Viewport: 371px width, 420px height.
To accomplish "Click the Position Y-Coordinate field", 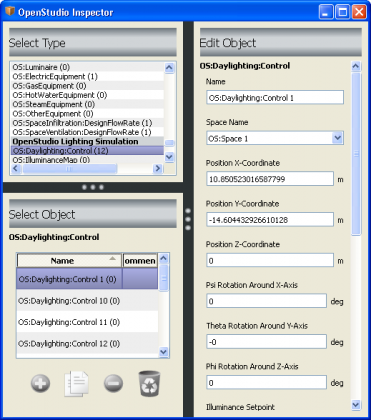I will tap(270, 220).
